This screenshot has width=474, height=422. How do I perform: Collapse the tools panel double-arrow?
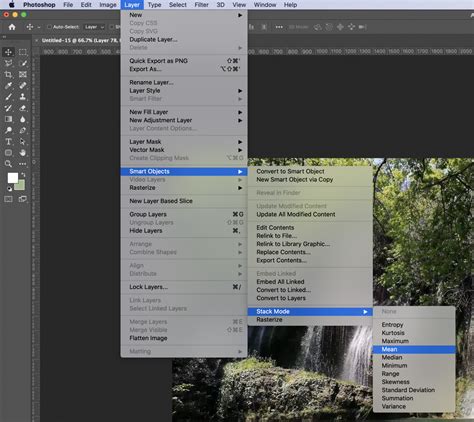4,37
